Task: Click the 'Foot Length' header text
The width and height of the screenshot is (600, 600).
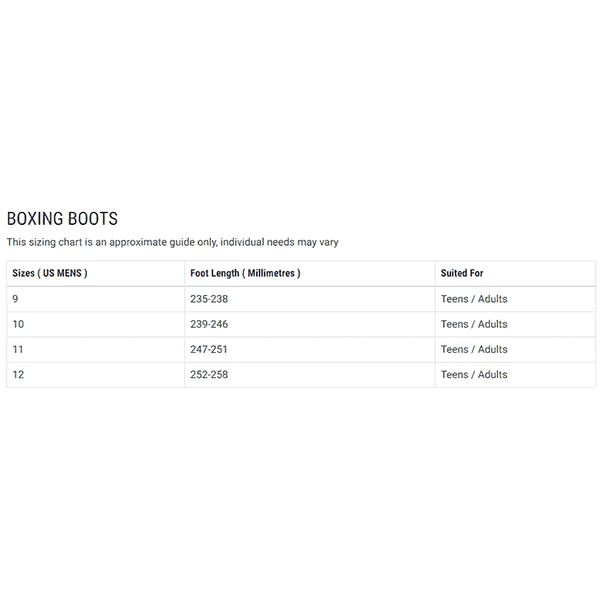Action: pos(215,273)
